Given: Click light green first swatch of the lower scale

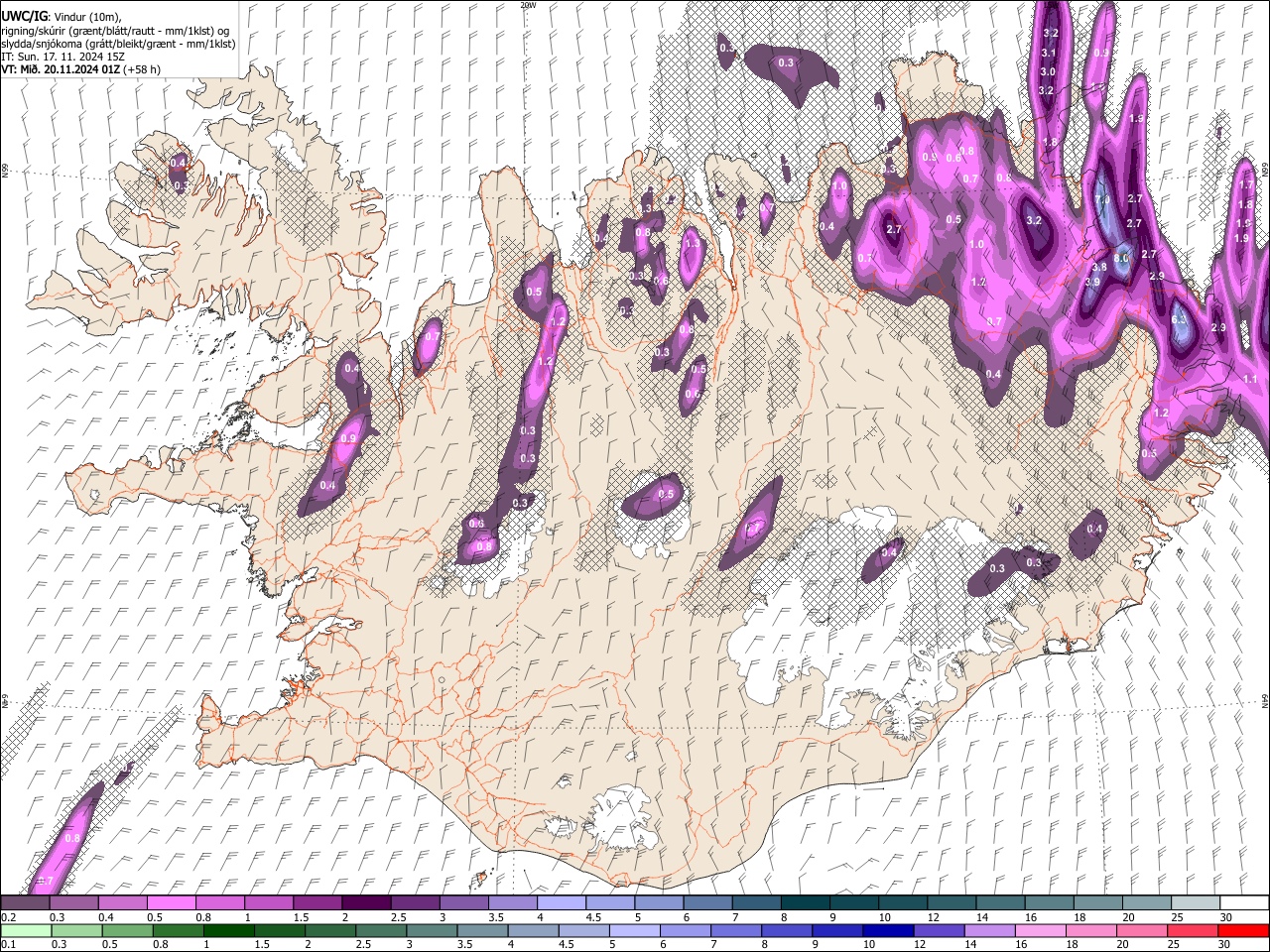Looking at the screenshot, I should tap(25, 930).
